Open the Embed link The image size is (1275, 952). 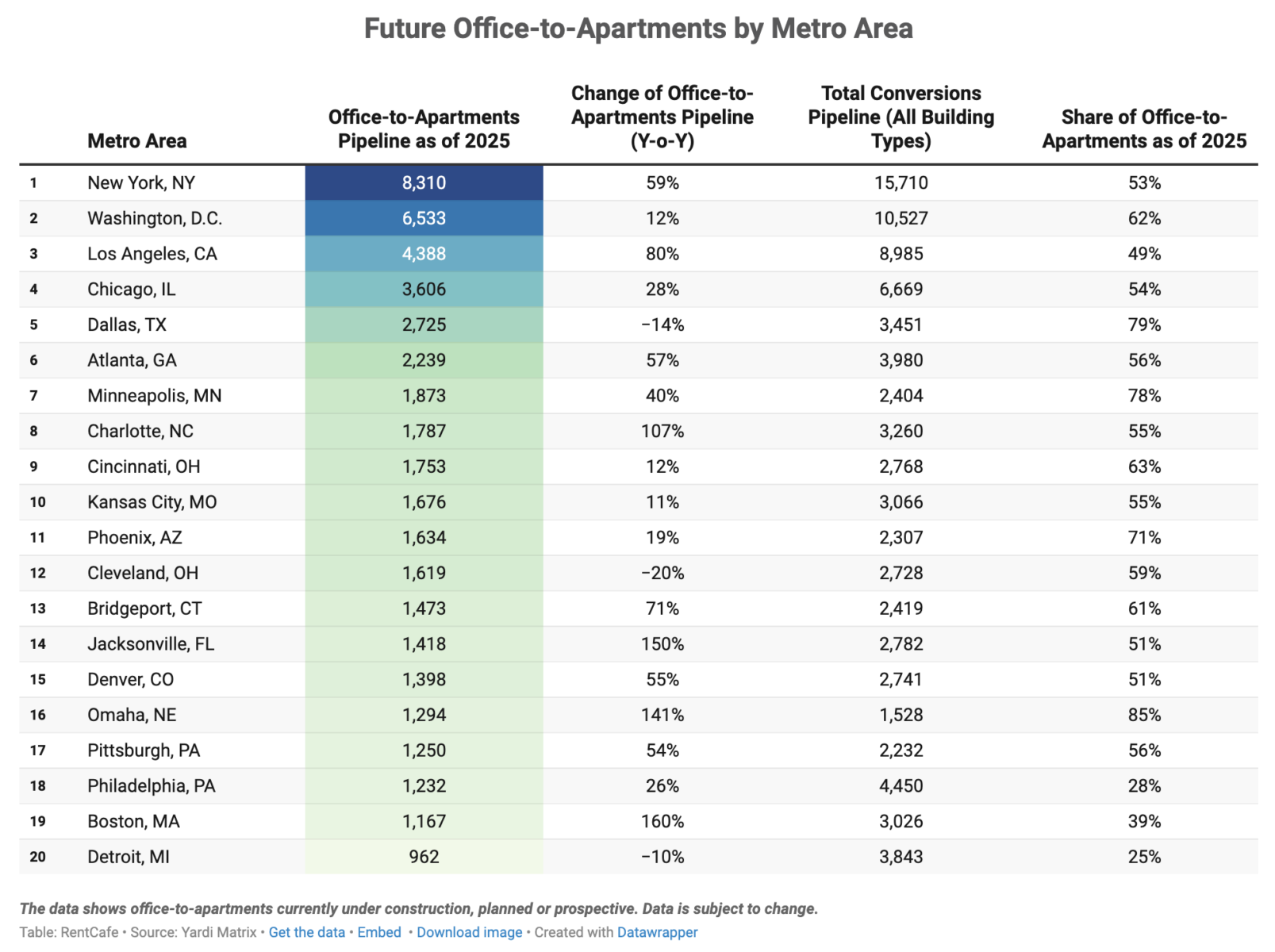[379, 932]
